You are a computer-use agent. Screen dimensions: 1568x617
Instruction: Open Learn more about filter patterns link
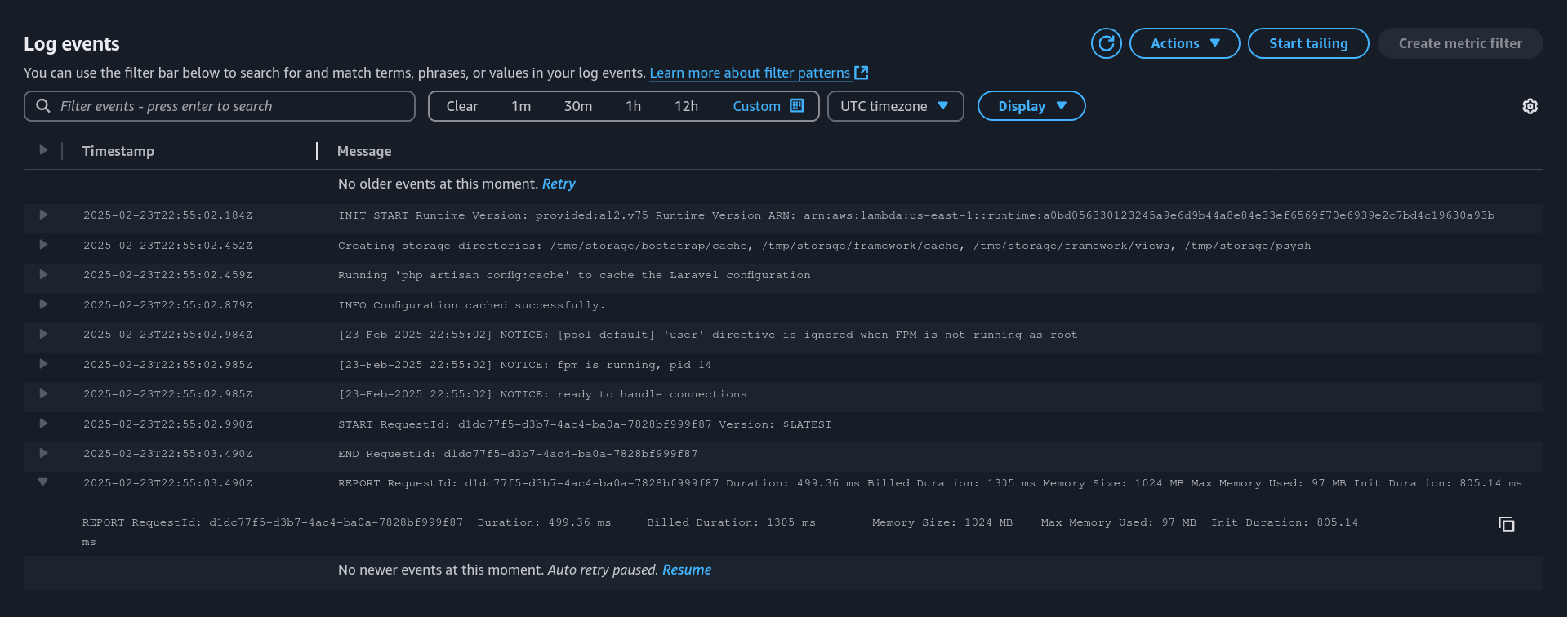tap(750, 73)
